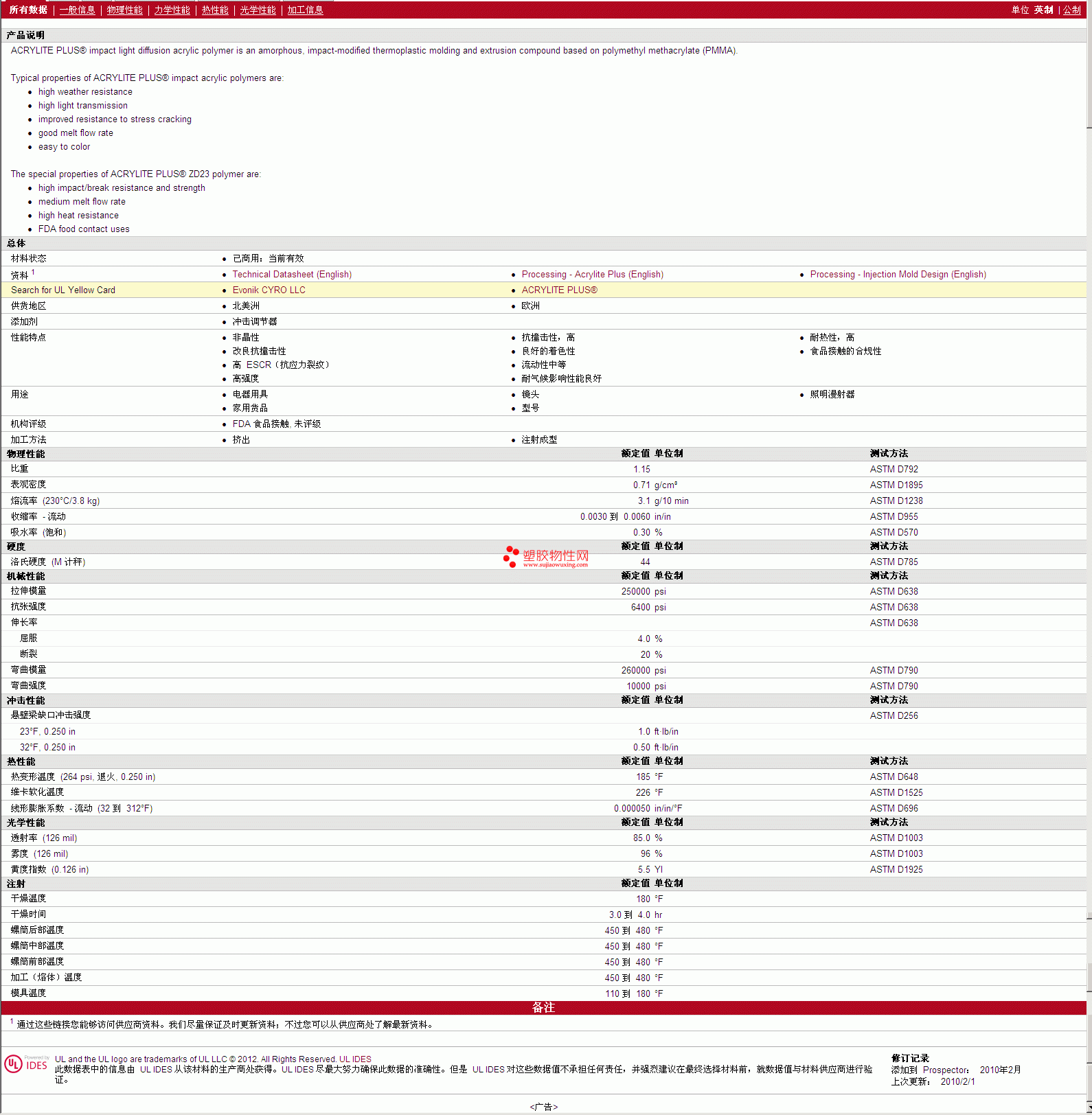Image resolution: width=1092 pixels, height=1115 pixels.
Task: Open Processing - Acrylite Plus (English) link
Action: point(592,274)
